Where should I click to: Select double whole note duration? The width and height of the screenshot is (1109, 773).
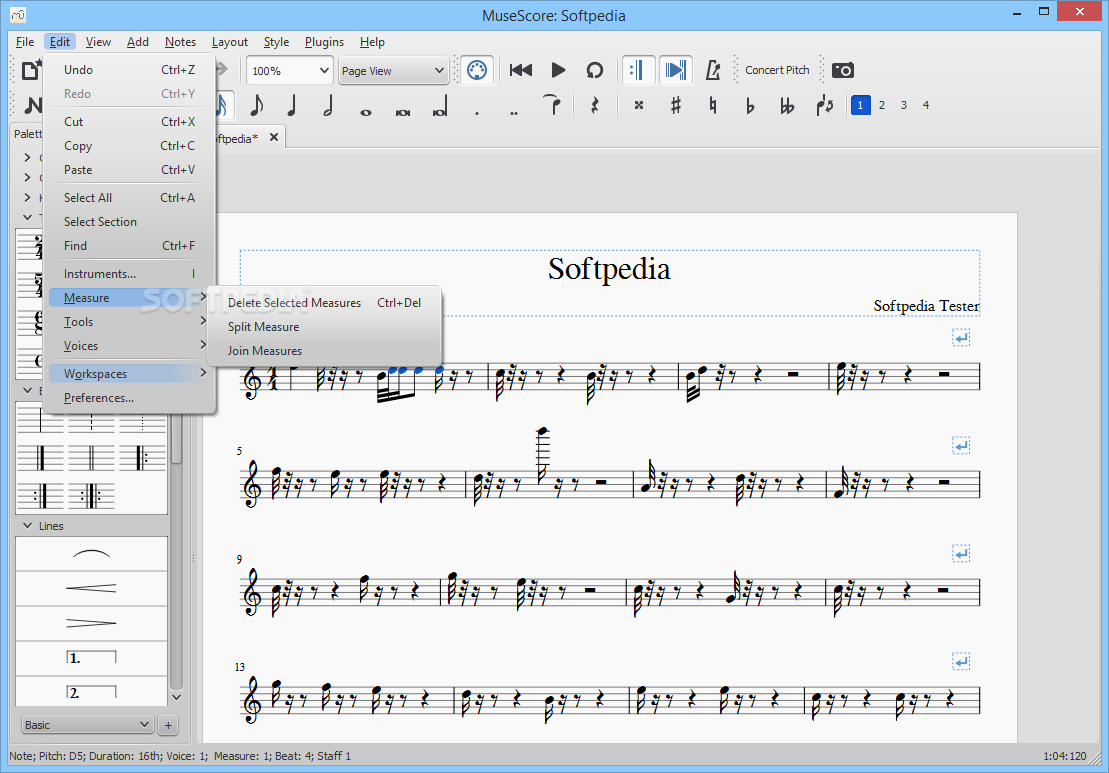click(402, 111)
